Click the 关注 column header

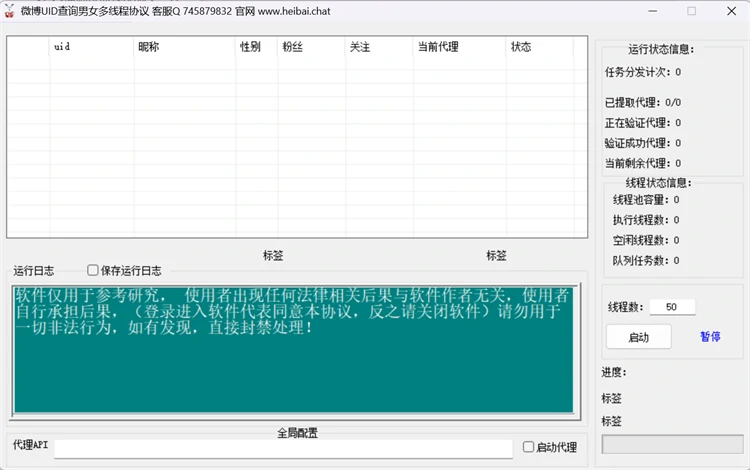point(379,47)
